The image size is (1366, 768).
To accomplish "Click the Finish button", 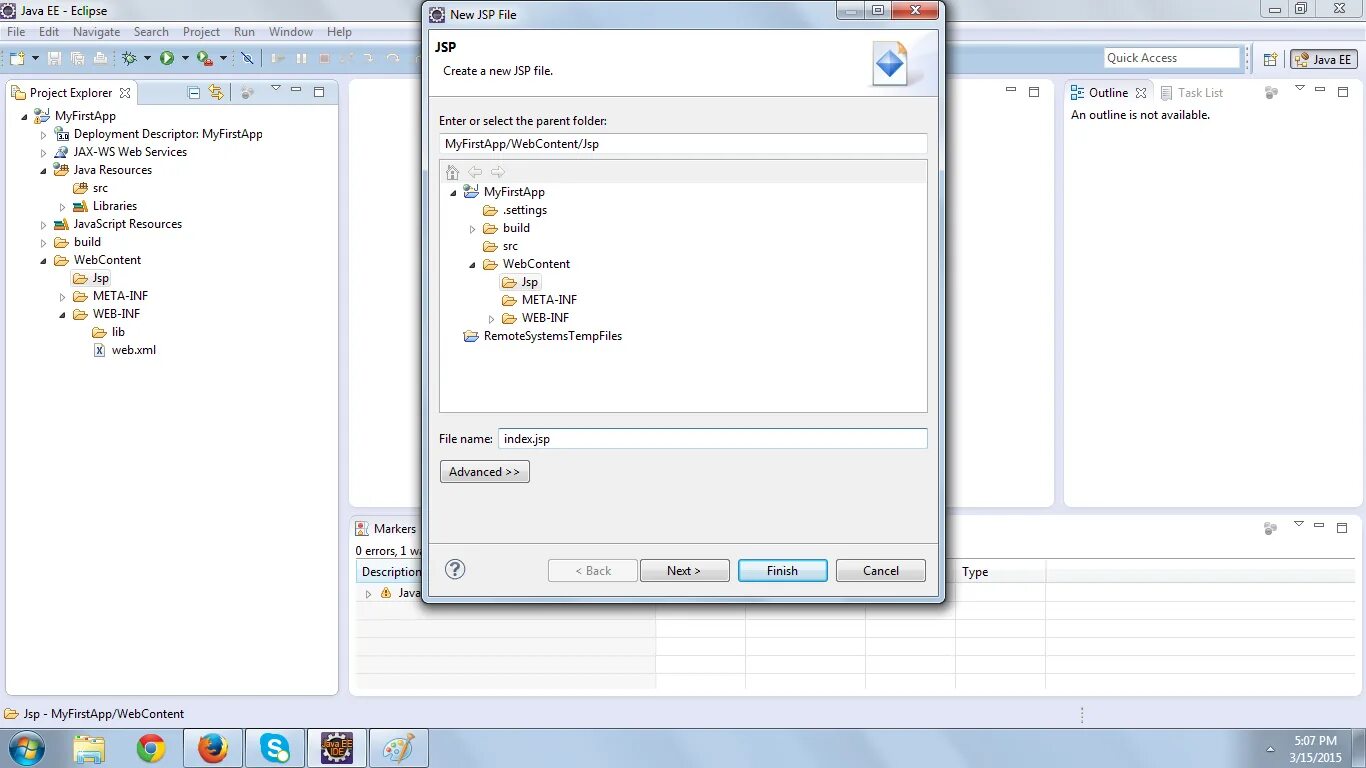I will point(783,570).
